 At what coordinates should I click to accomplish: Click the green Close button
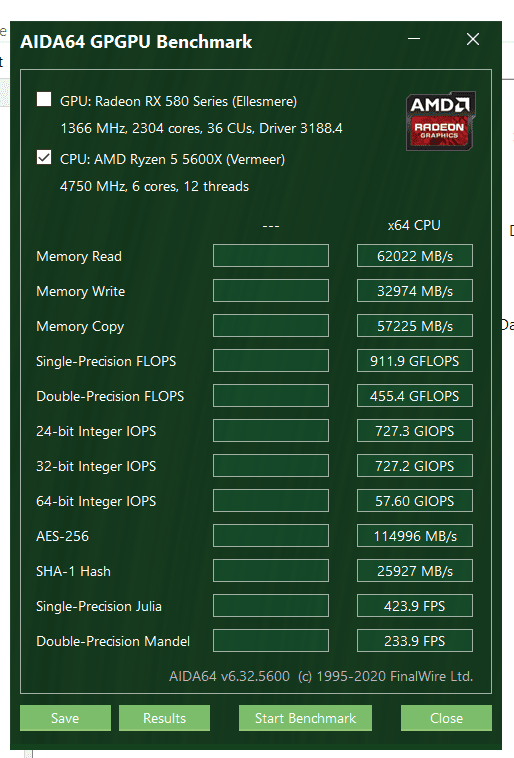click(x=446, y=718)
